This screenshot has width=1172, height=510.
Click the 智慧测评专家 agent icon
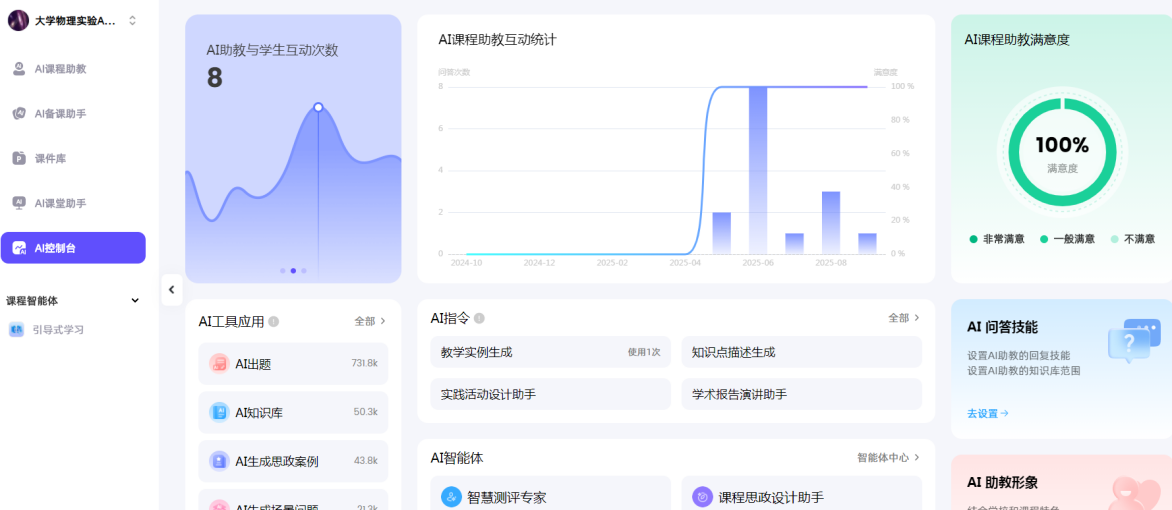pos(451,497)
